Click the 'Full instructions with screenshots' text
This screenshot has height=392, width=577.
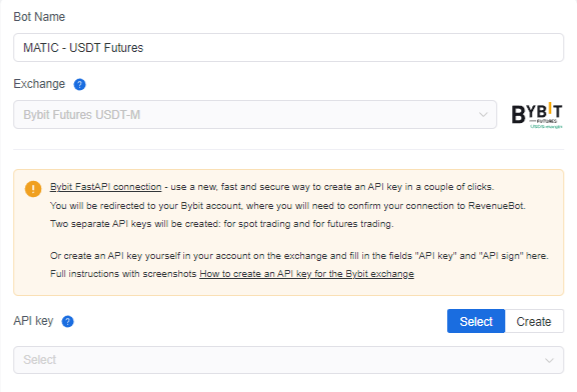pyautogui.click(x=123, y=274)
